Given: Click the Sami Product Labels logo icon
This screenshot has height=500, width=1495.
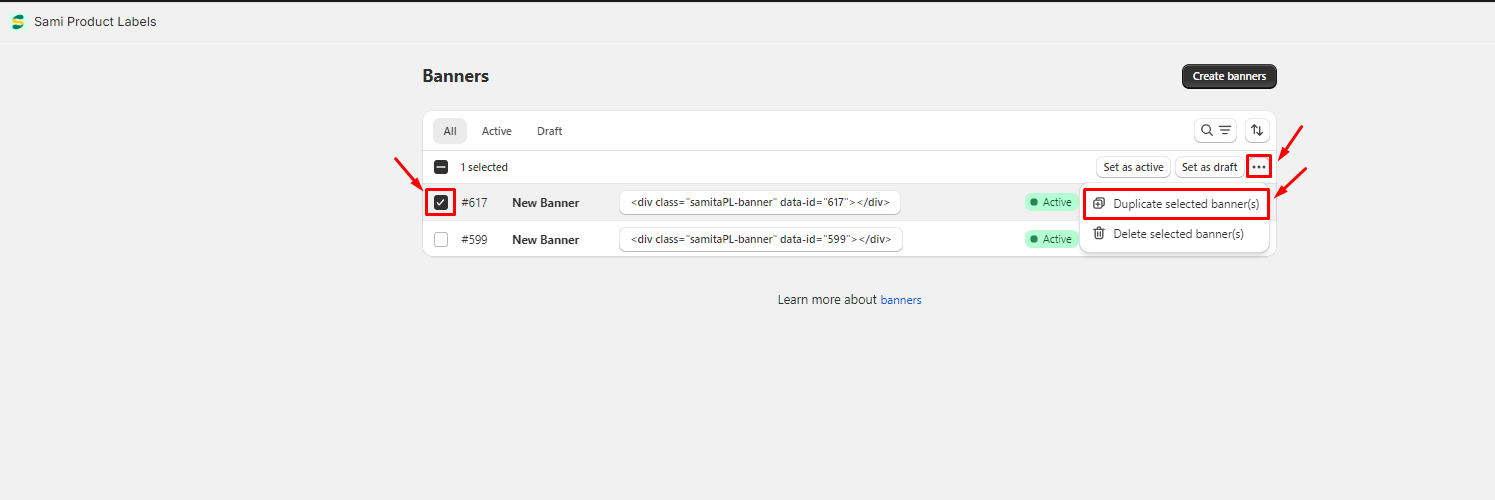Looking at the screenshot, I should click(18, 22).
